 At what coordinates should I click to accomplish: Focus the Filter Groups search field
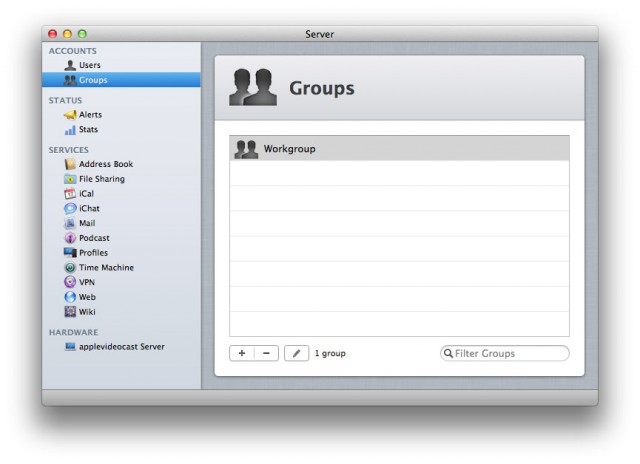[x=504, y=353]
